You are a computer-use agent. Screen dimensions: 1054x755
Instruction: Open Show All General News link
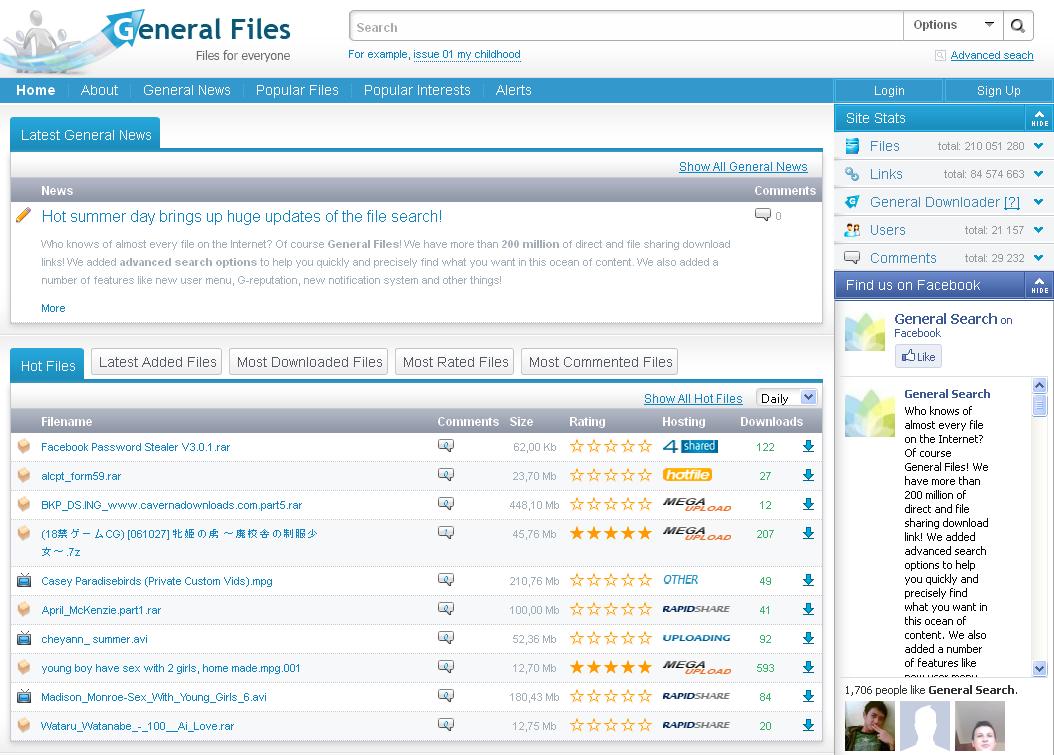(743, 166)
